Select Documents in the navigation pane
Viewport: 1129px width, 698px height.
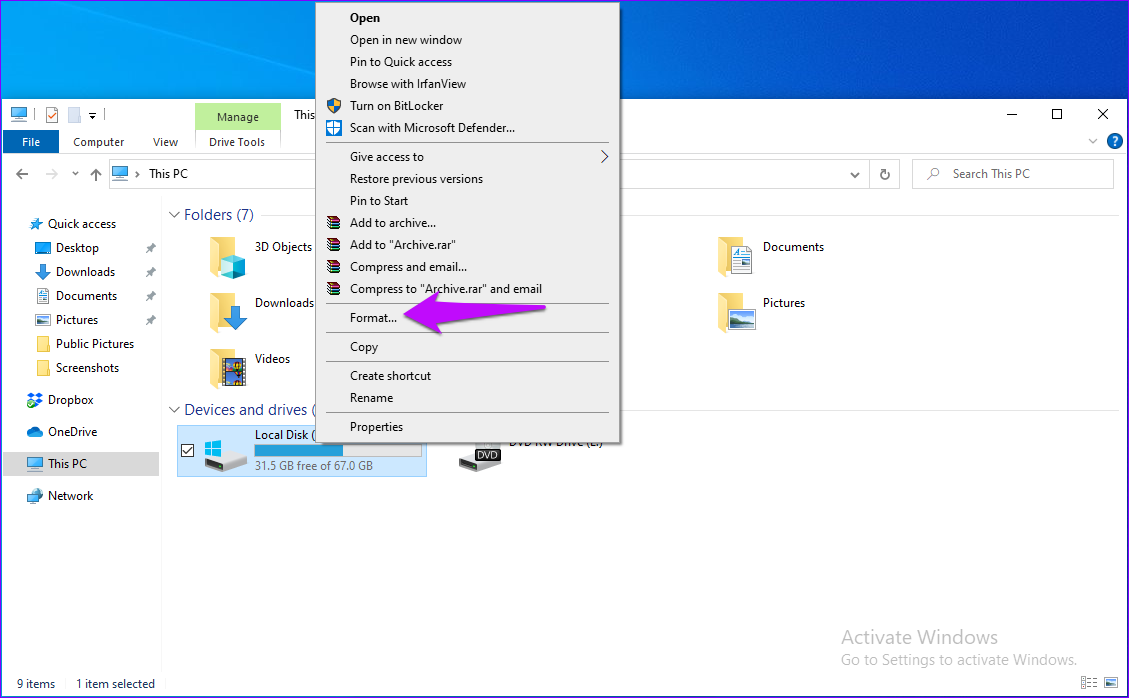point(86,296)
